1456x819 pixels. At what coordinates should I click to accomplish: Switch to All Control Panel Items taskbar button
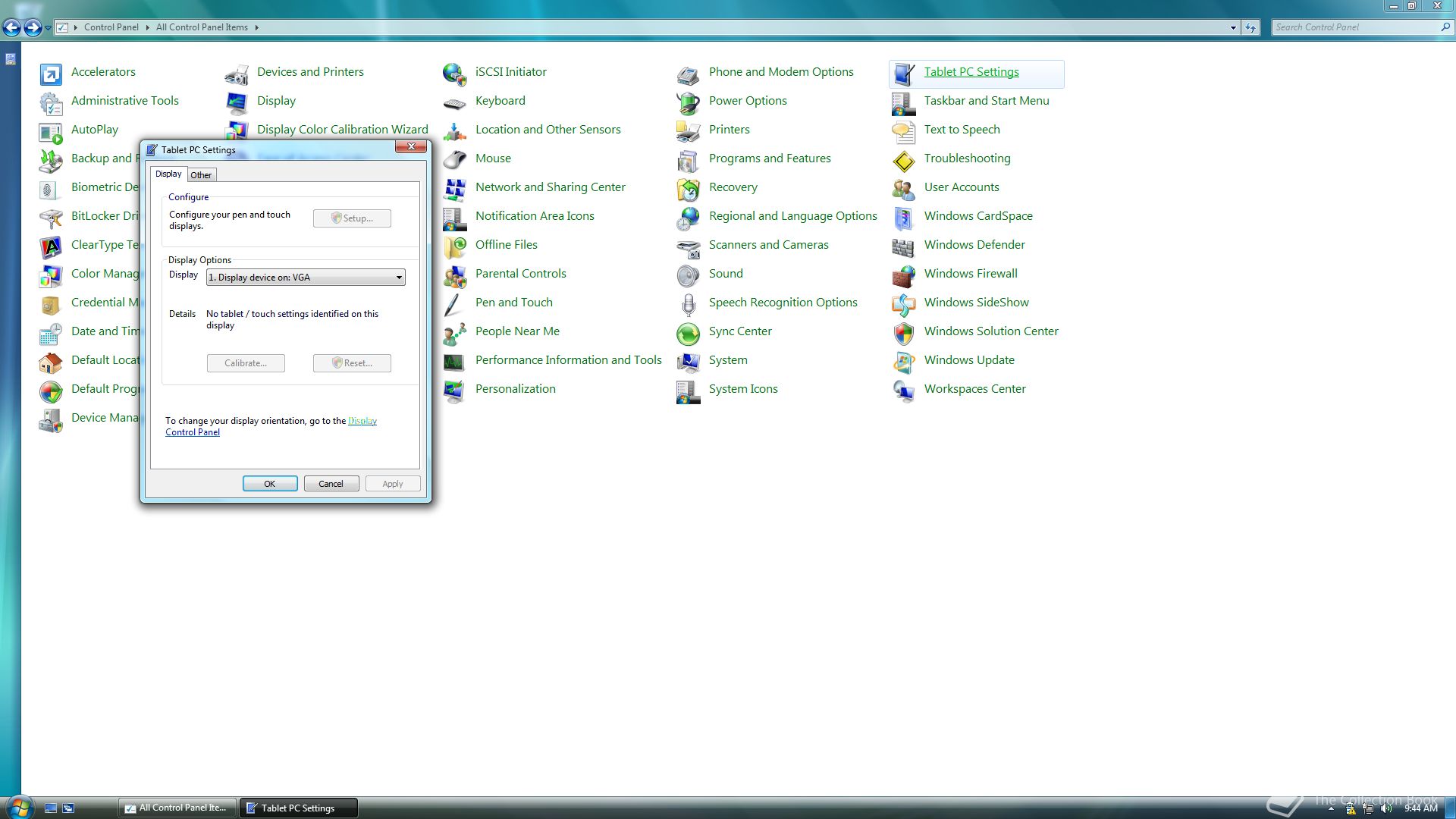click(x=177, y=808)
